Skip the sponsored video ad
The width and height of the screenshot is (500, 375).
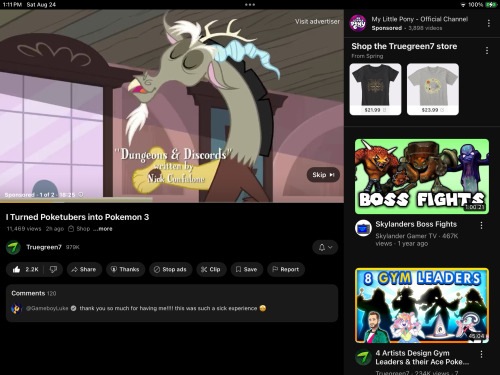click(x=323, y=175)
